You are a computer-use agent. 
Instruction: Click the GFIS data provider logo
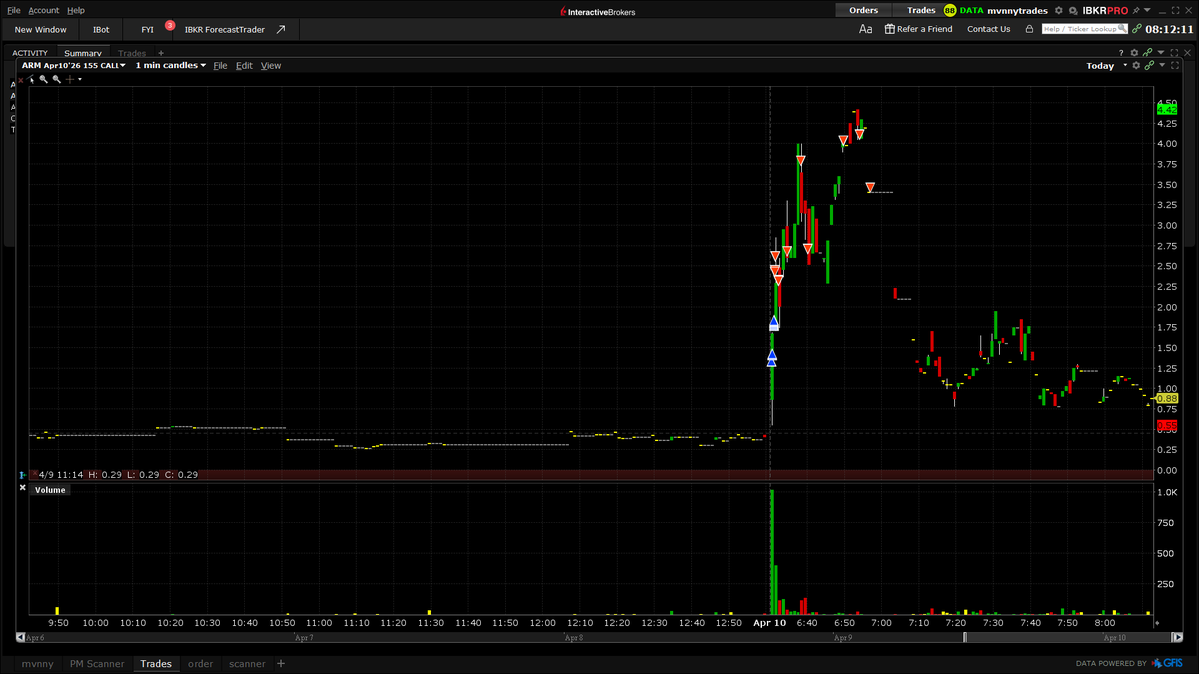click(1168, 663)
